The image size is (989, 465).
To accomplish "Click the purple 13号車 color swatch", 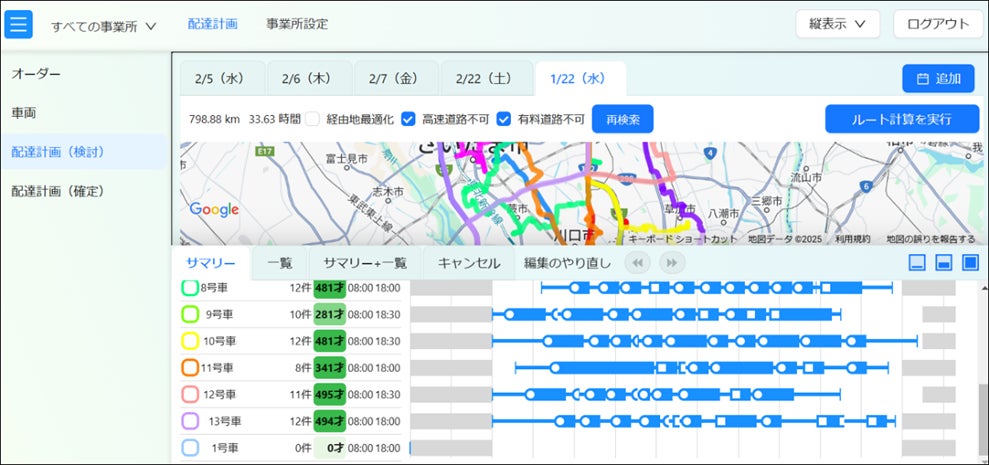I will (190, 421).
